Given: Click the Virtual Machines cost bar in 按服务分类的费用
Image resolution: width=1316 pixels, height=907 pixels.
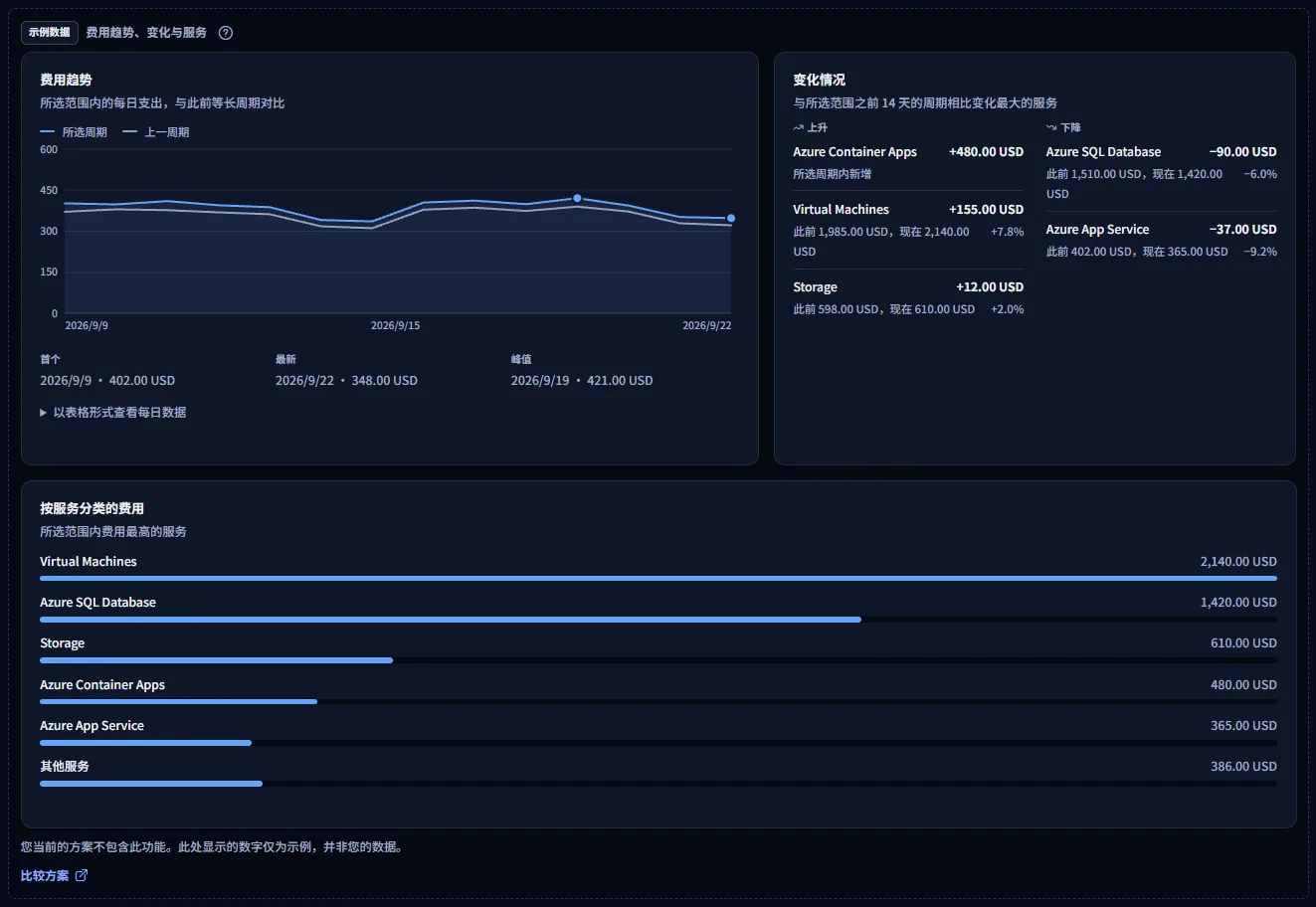Looking at the screenshot, I should (658, 578).
